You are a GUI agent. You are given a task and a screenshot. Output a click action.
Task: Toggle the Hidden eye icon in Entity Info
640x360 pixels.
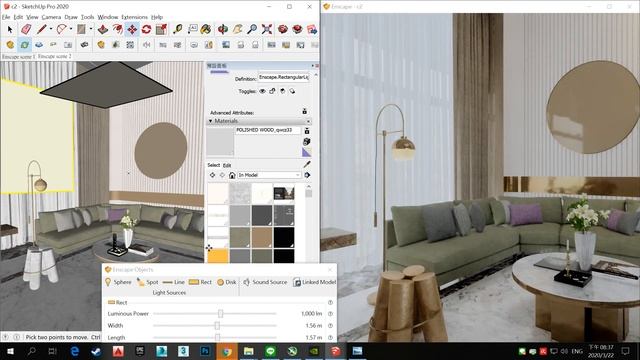coord(262,91)
